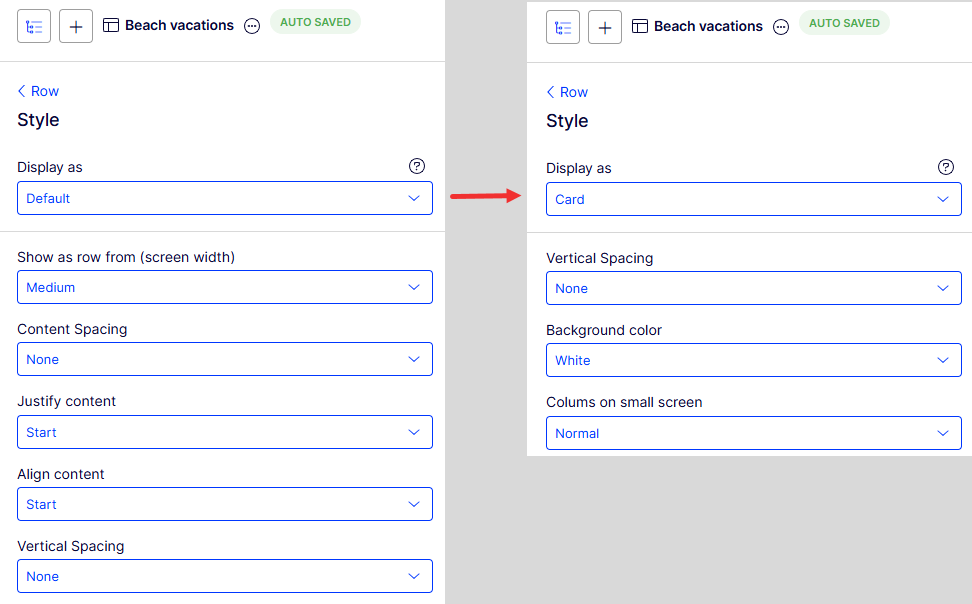
Task: Go back to Row in left panel
Action: tap(38, 91)
